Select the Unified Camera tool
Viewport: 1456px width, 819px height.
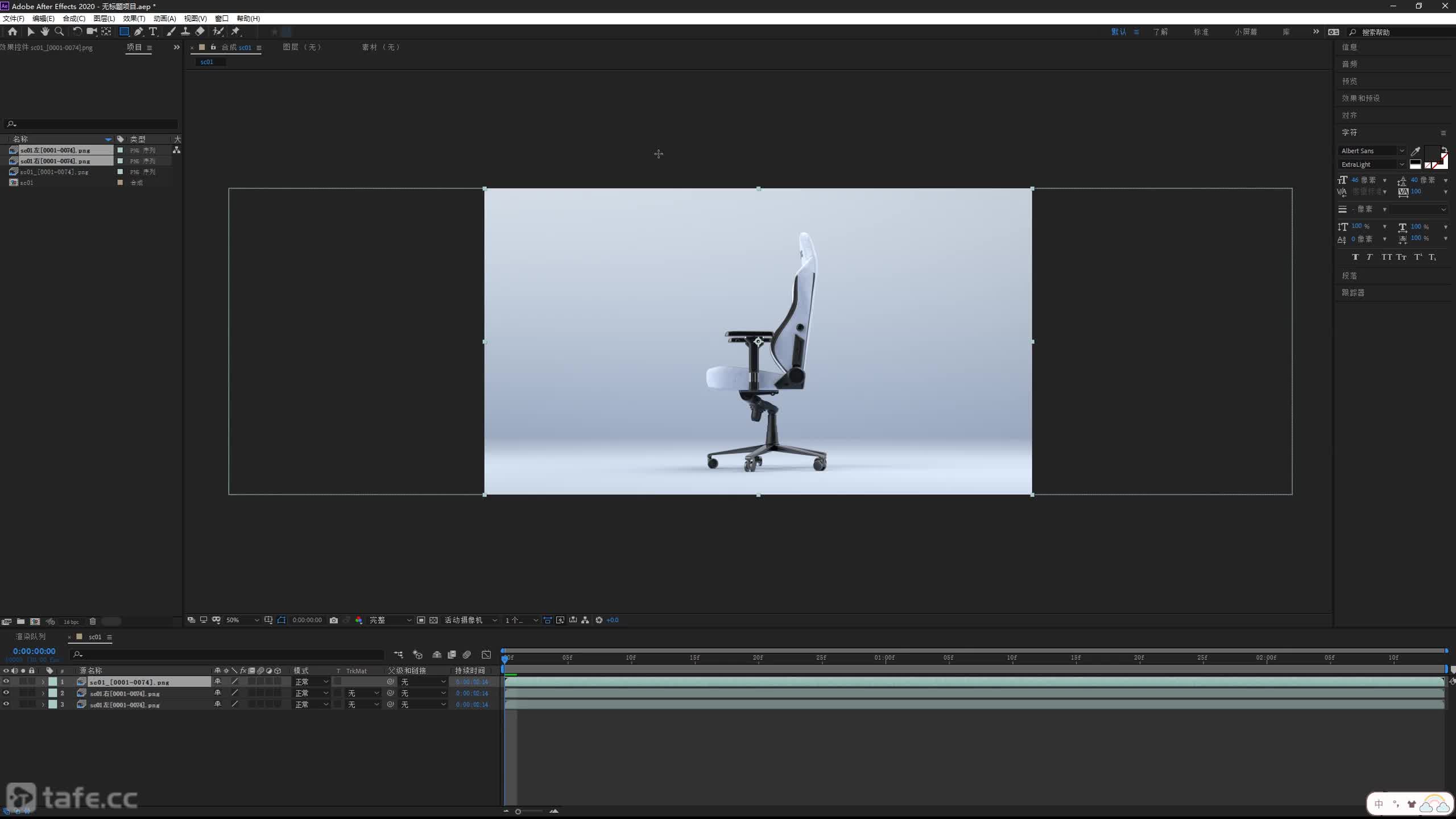[92, 32]
